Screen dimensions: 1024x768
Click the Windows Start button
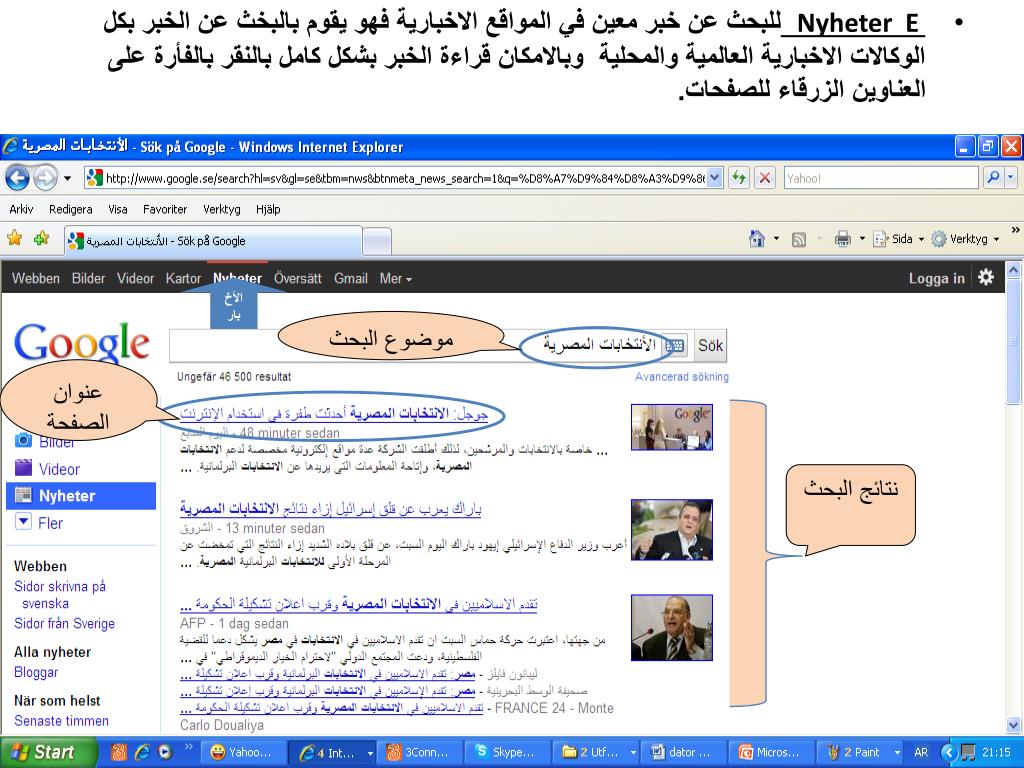point(48,752)
